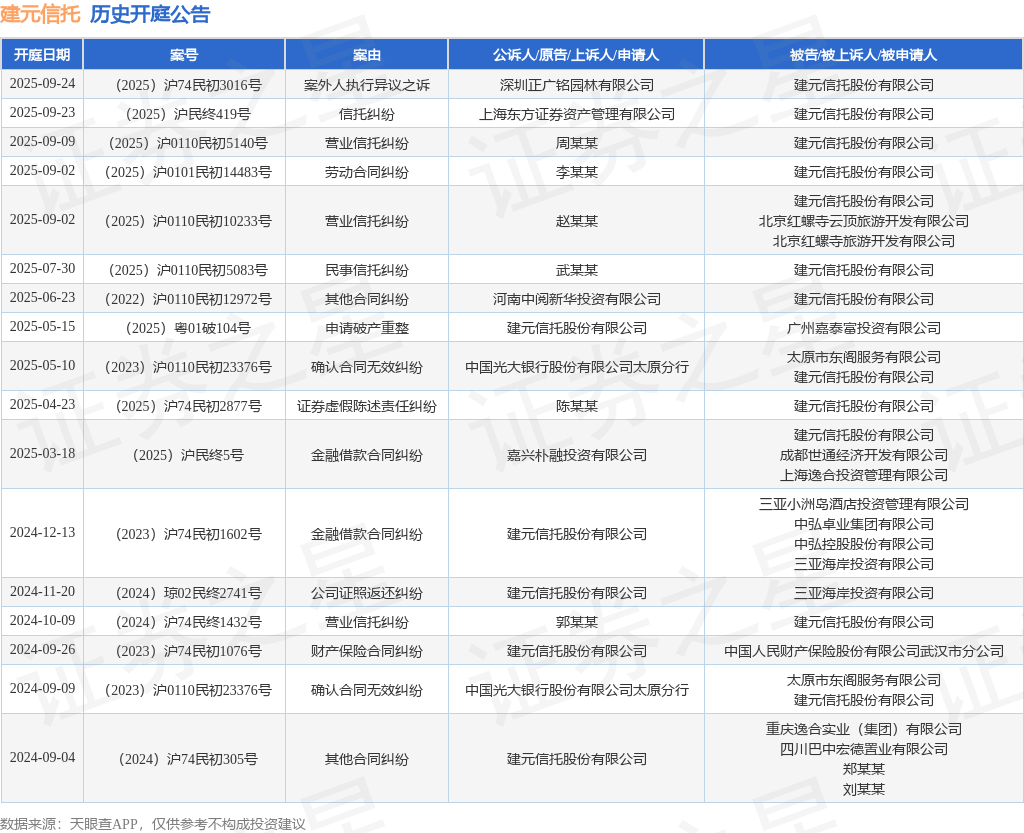Click the date 2025-09-24
1024x833 pixels.
(x=42, y=84)
